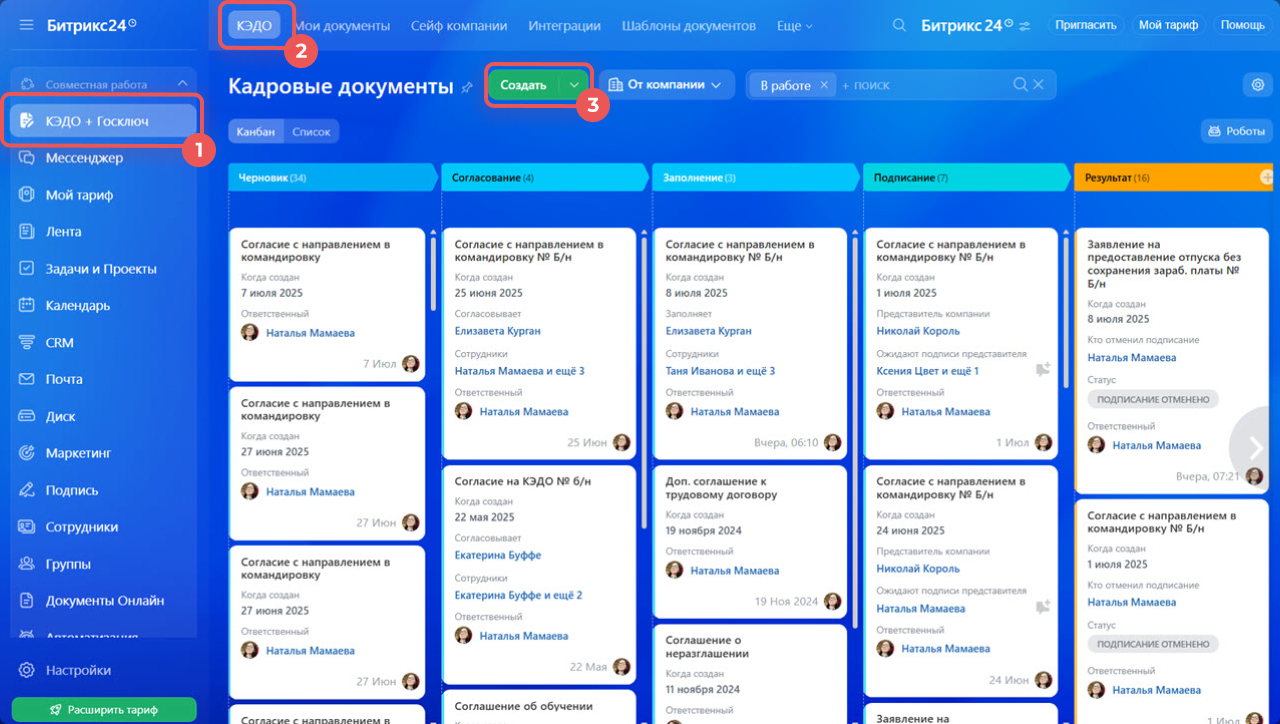Viewport: 1280px width, 724px height.
Task: Open Екатерина Буффе и ещё 2 link
Action: [x=519, y=595]
